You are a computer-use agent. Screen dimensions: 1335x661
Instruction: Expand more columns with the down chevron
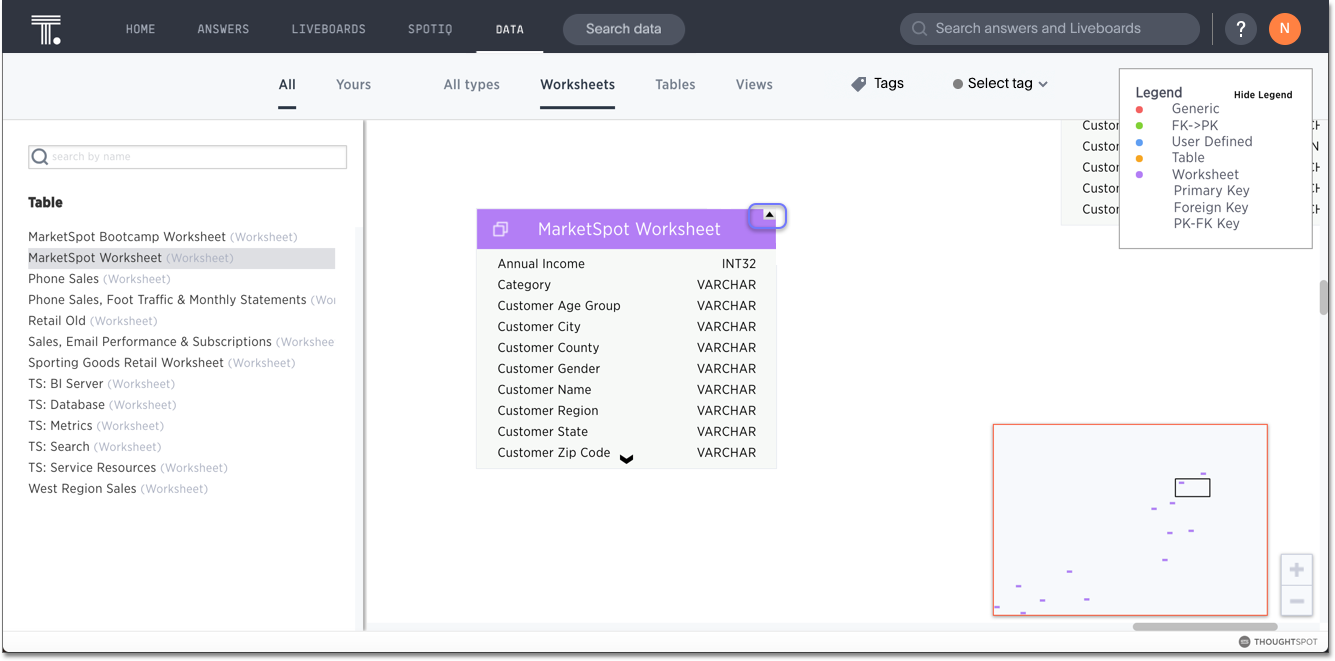point(627,459)
